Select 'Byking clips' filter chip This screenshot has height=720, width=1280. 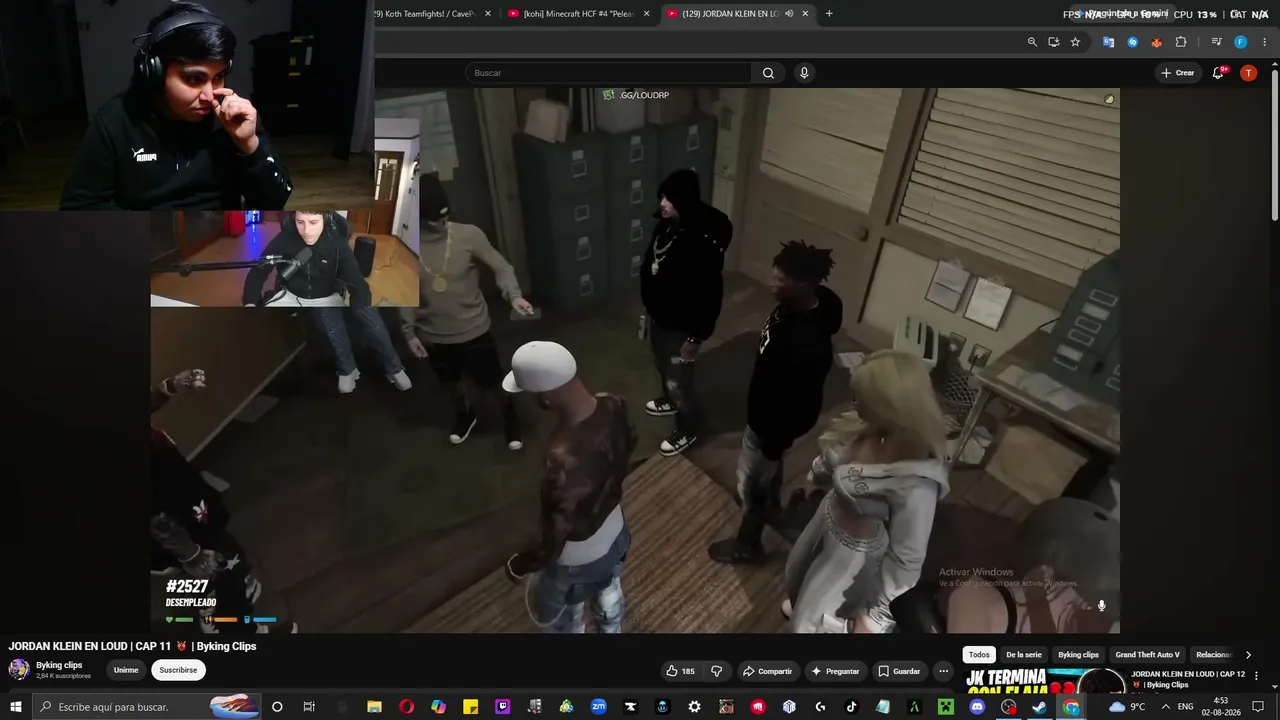(x=1078, y=655)
